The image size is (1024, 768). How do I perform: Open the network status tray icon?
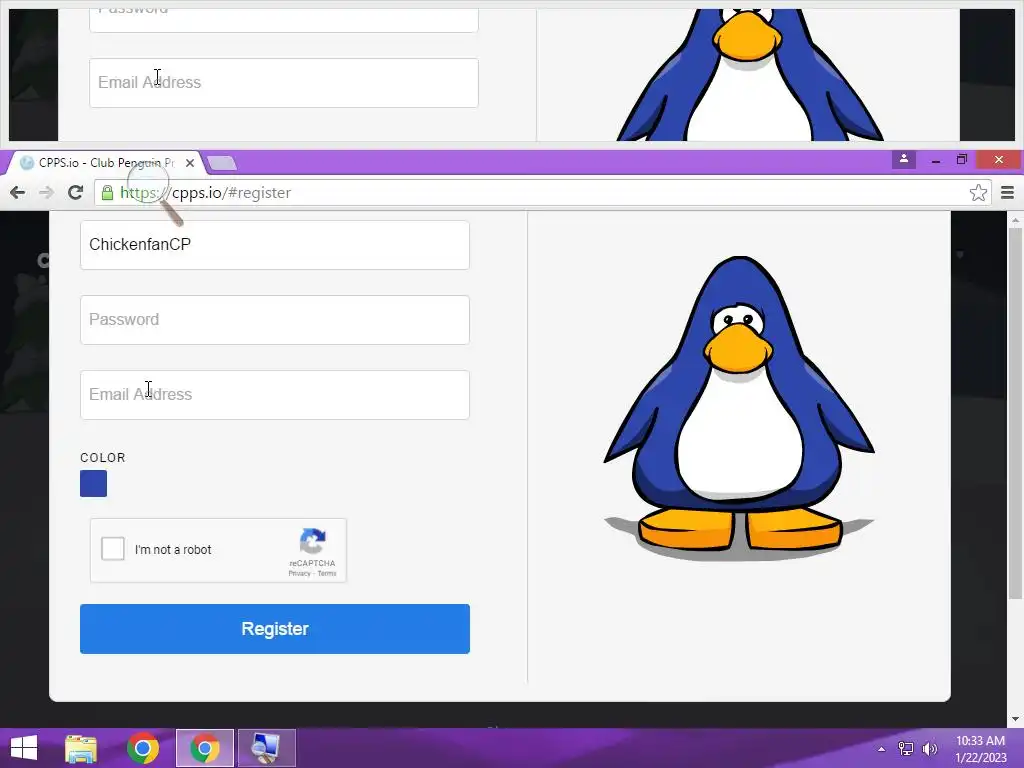pos(905,749)
